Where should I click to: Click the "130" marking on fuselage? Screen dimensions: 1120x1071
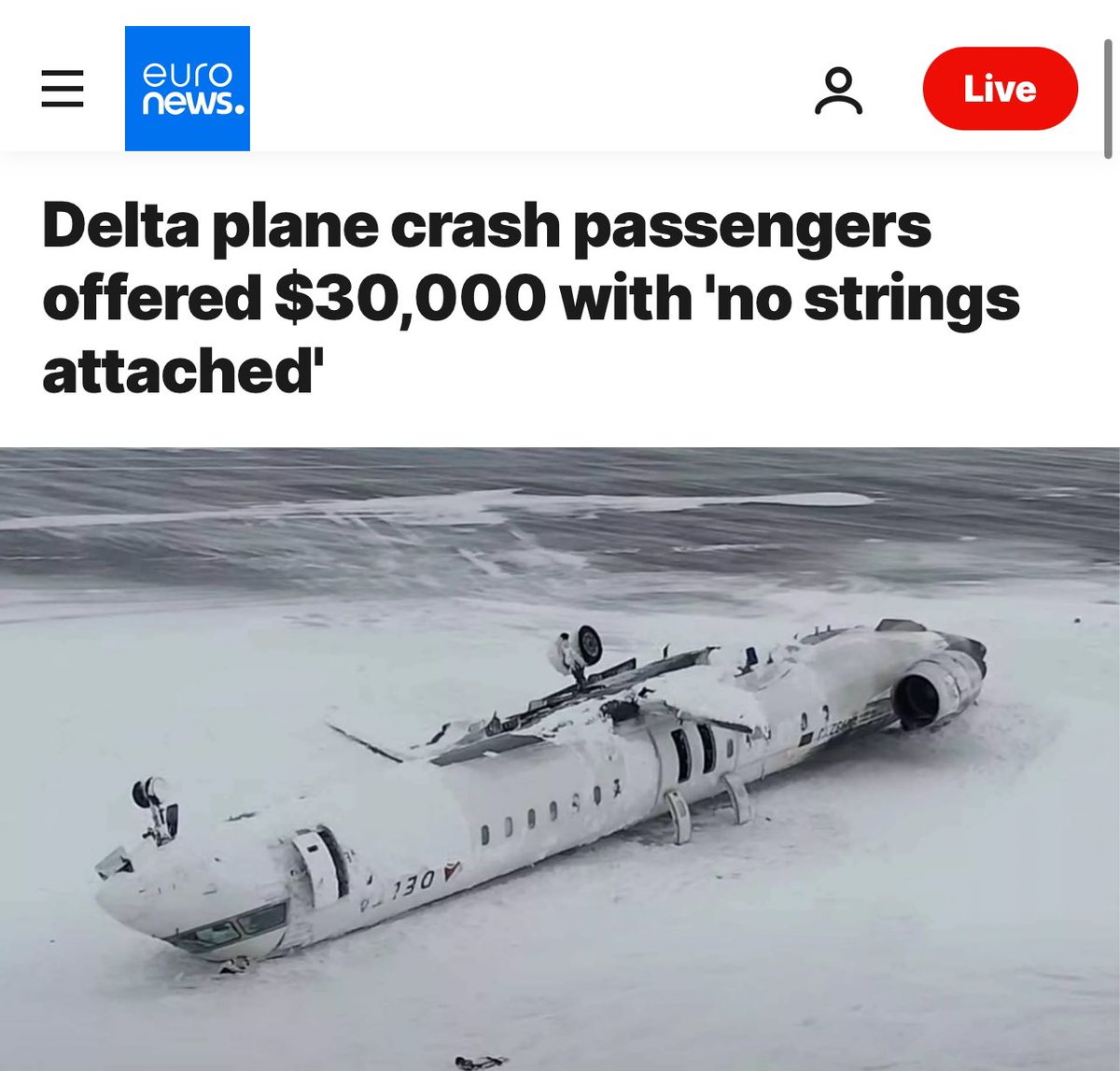click(413, 880)
